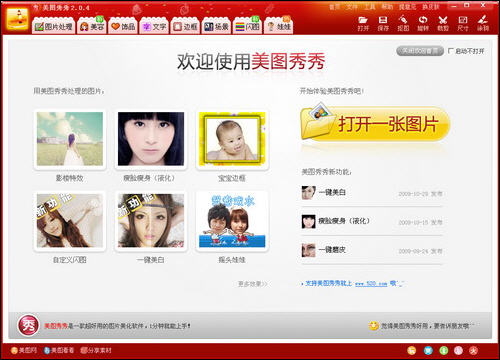Open the 美图网 link in bottom bar
500x360 pixels.
point(24,350)
